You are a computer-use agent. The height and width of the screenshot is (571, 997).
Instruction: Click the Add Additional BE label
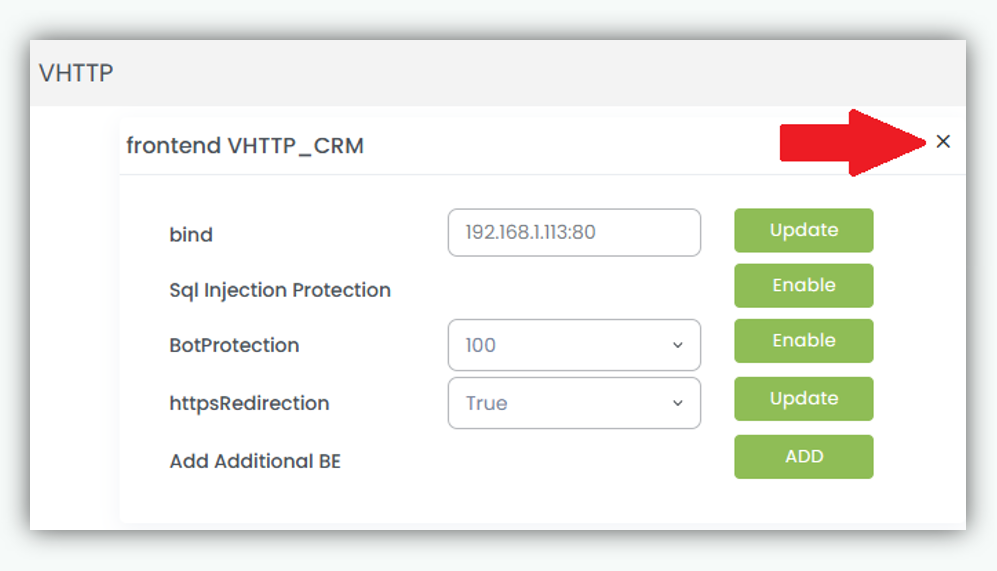click(255, 461)
